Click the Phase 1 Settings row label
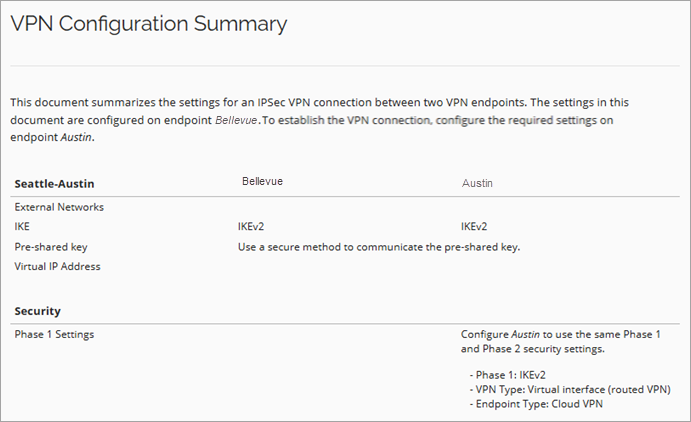This screenshot has width=691, height=422. (54, 334)
